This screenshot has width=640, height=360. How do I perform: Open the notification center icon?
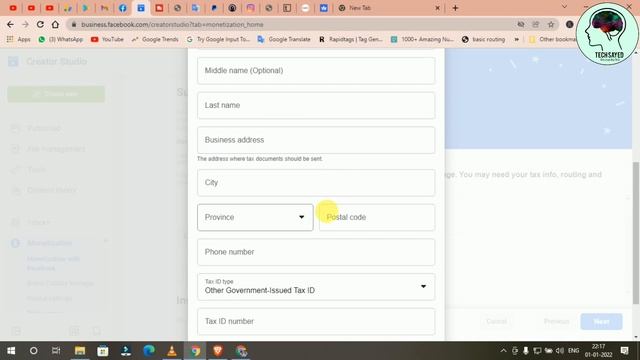(x=624, y=351)
